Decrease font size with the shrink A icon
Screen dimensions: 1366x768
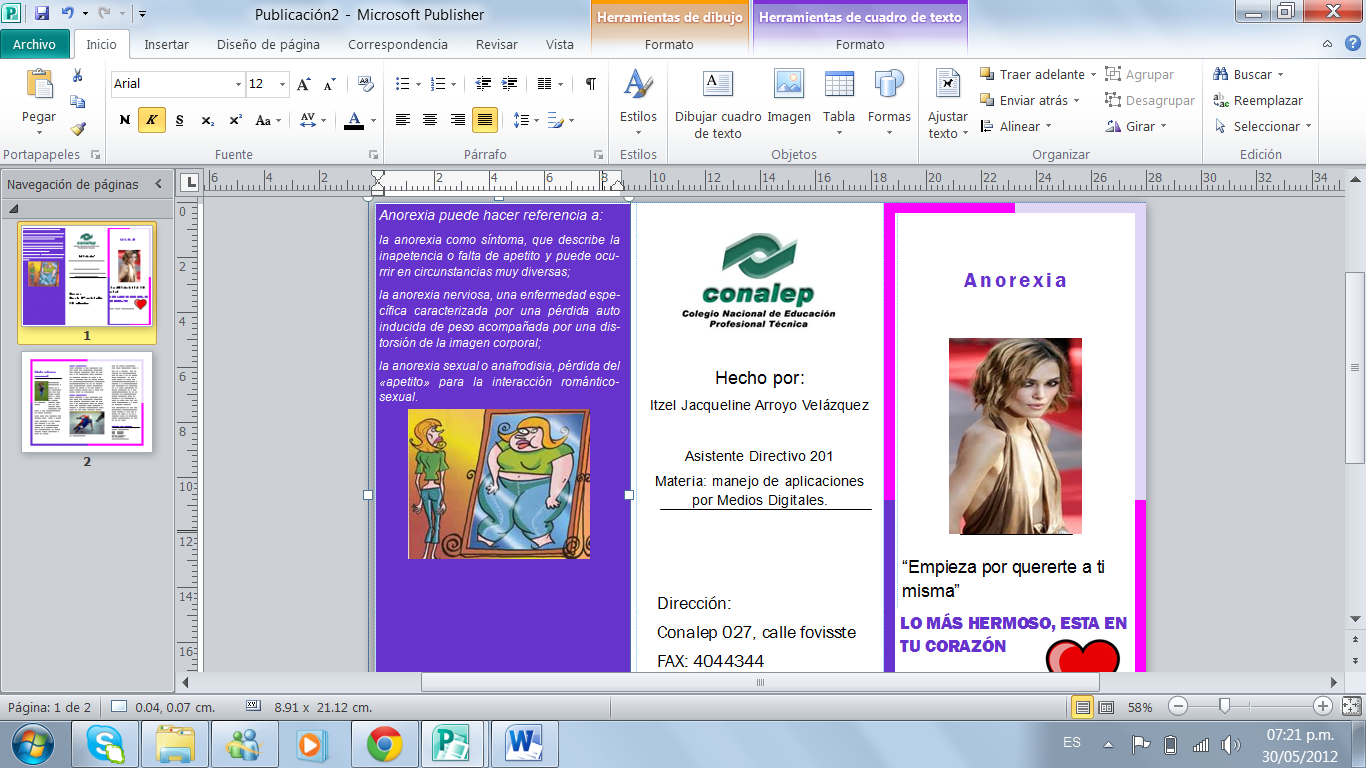click(x=329, y=84)
